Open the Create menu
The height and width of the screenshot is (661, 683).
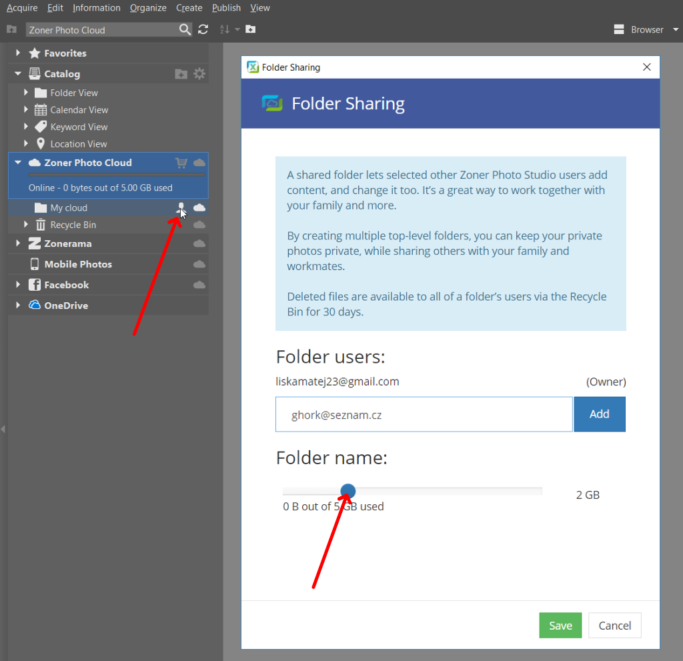tap(189, 8)
